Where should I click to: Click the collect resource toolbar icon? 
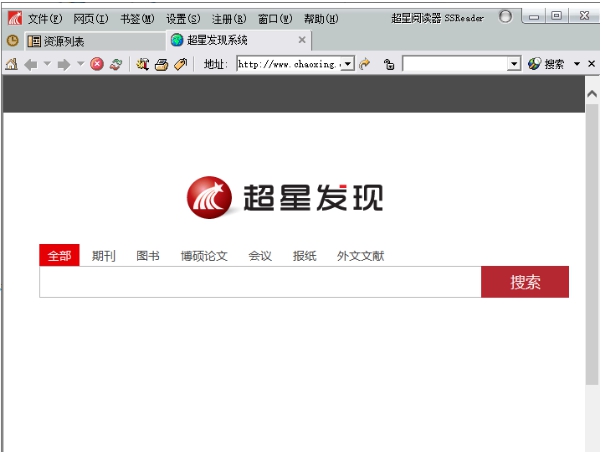tap(143, 64)
